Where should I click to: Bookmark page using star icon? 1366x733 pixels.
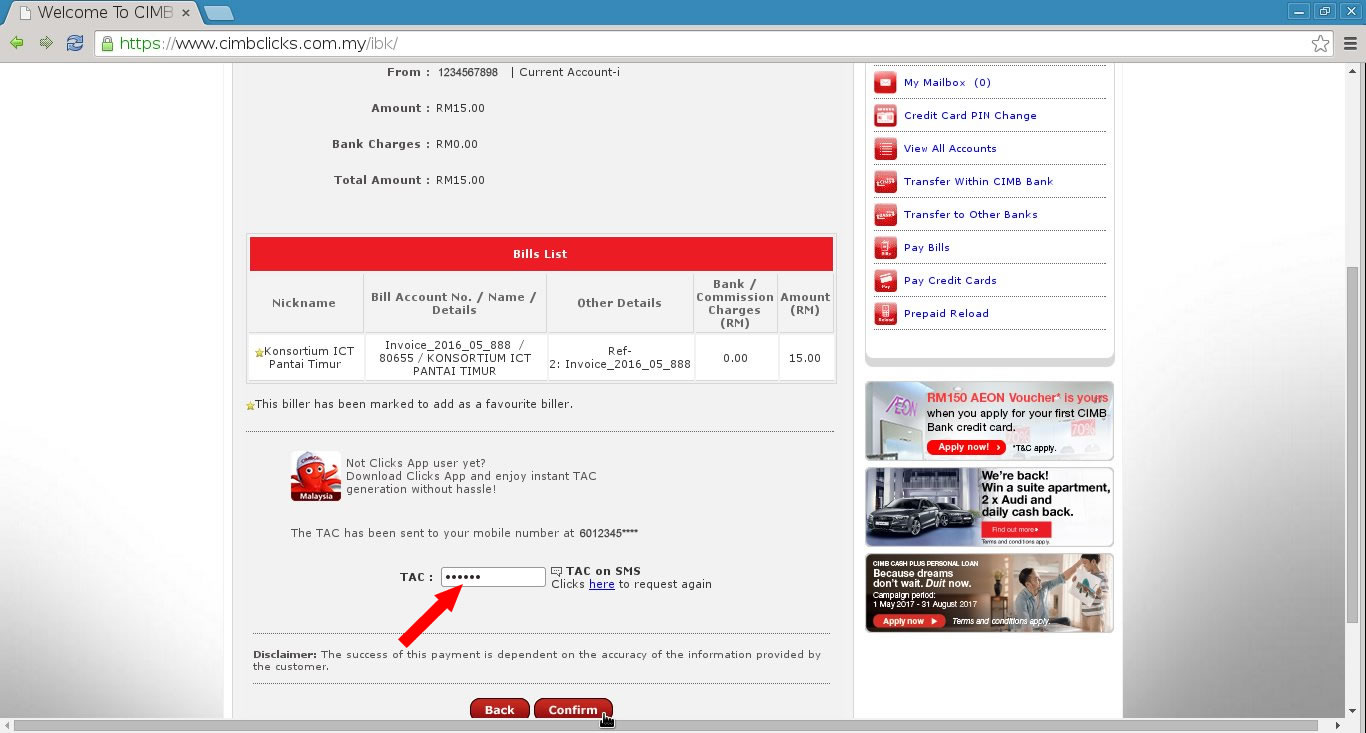coord(1320,43)
